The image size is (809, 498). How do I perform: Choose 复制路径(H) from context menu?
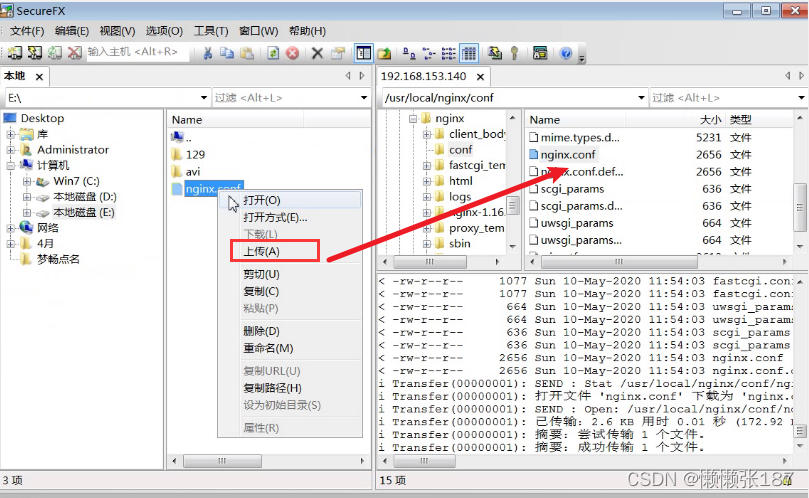click(x=290, y=388)
